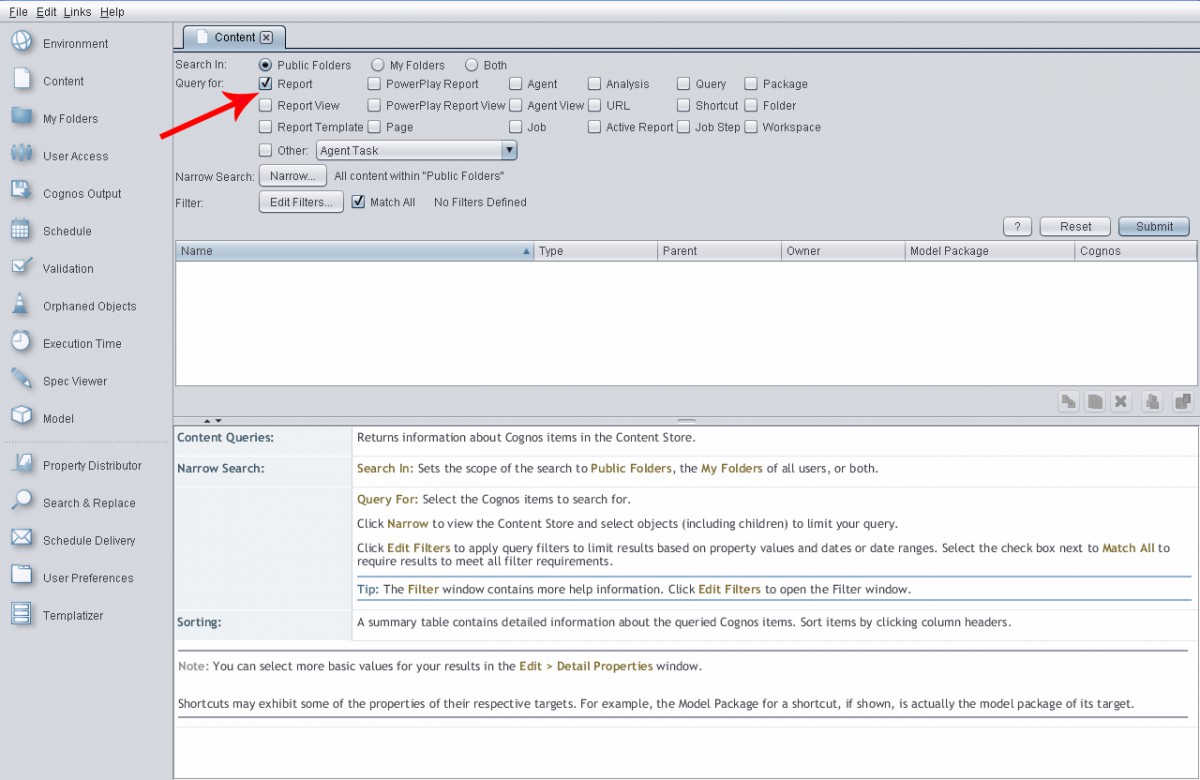Image resolution: width=1200 pixels, height=780 pixels.
Task: Click the split pane collapse arrows
Action: [x=213, y=421]
